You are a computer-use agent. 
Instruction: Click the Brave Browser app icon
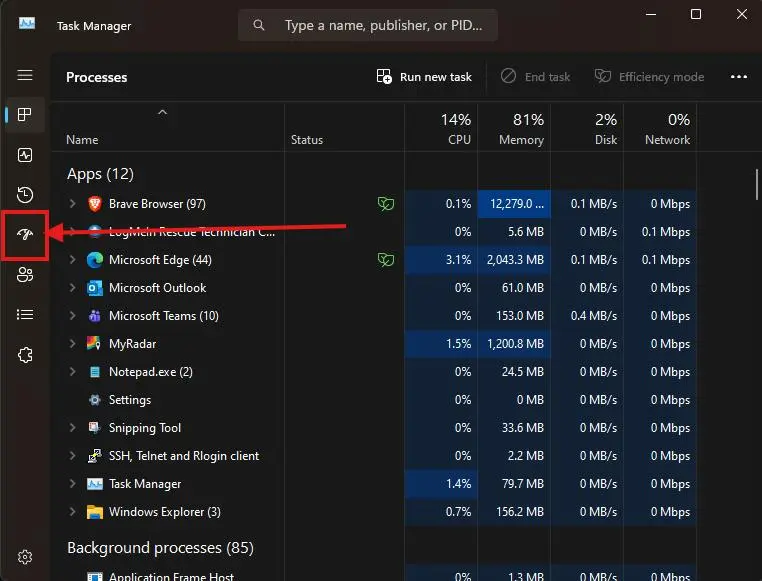click(x=95, y=204)
